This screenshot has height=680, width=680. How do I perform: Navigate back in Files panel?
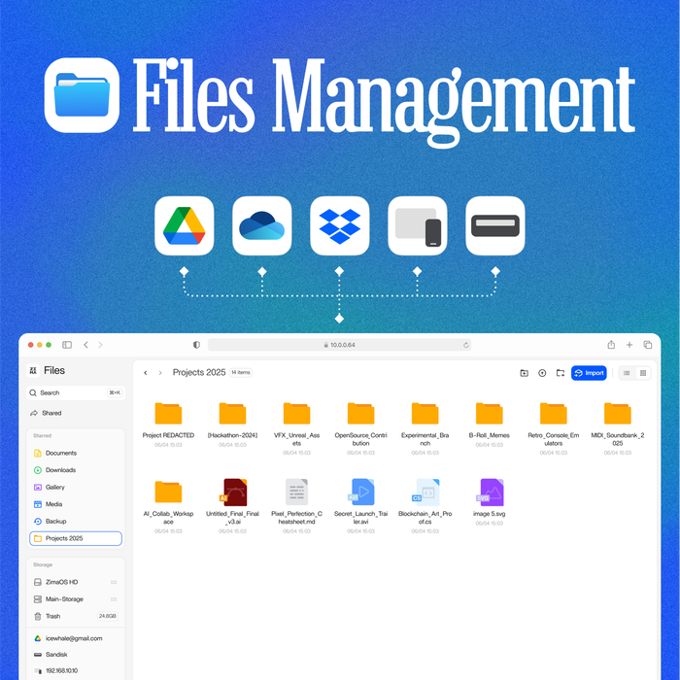pyautogui.click(x=146, y=373)
